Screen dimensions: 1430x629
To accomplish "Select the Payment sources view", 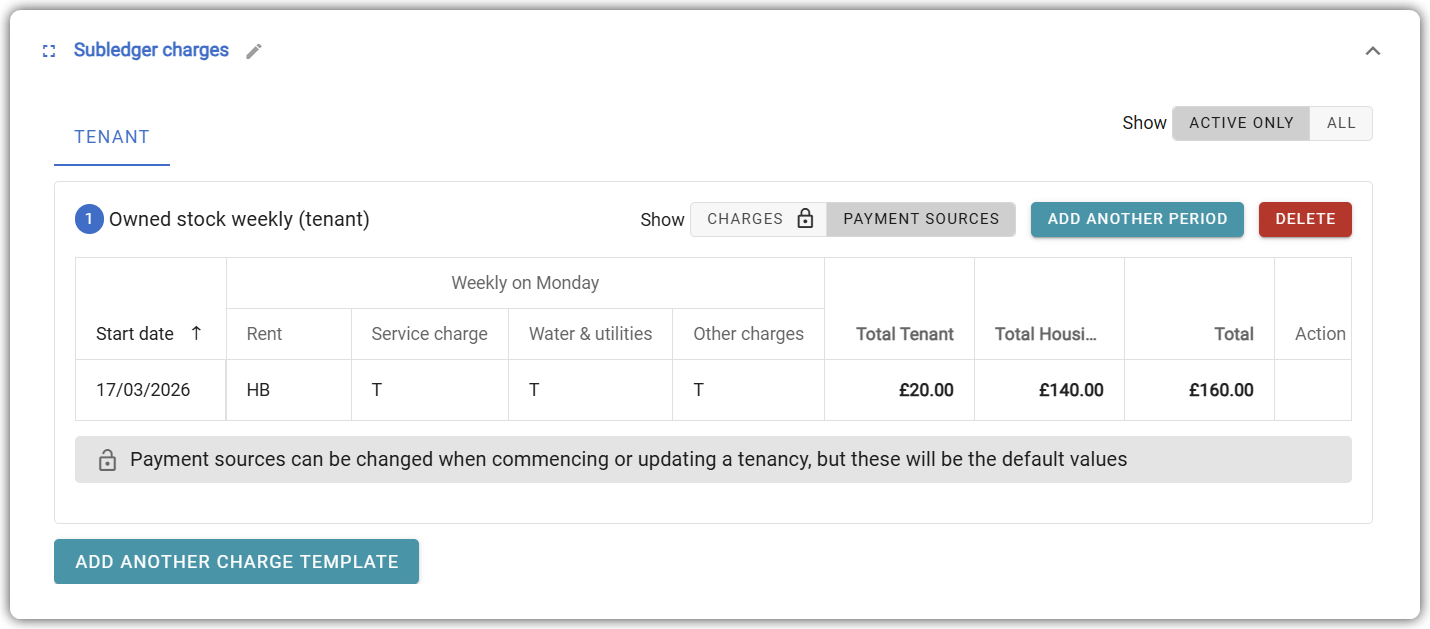I will pos(921,219).
